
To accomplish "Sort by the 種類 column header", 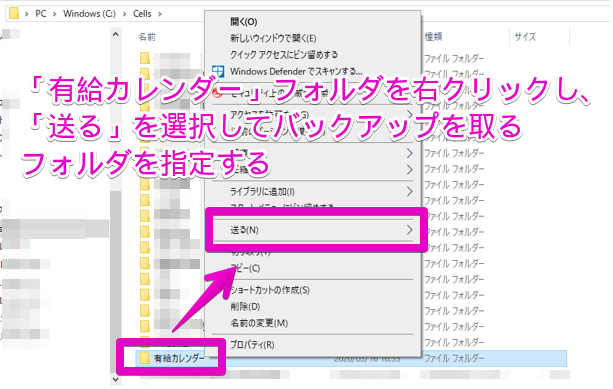I will [433, 37].
